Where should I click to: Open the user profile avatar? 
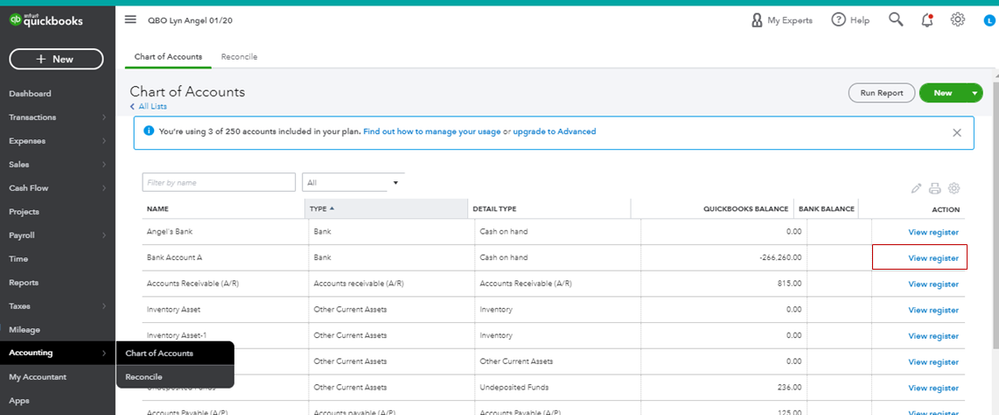(989, 21)
